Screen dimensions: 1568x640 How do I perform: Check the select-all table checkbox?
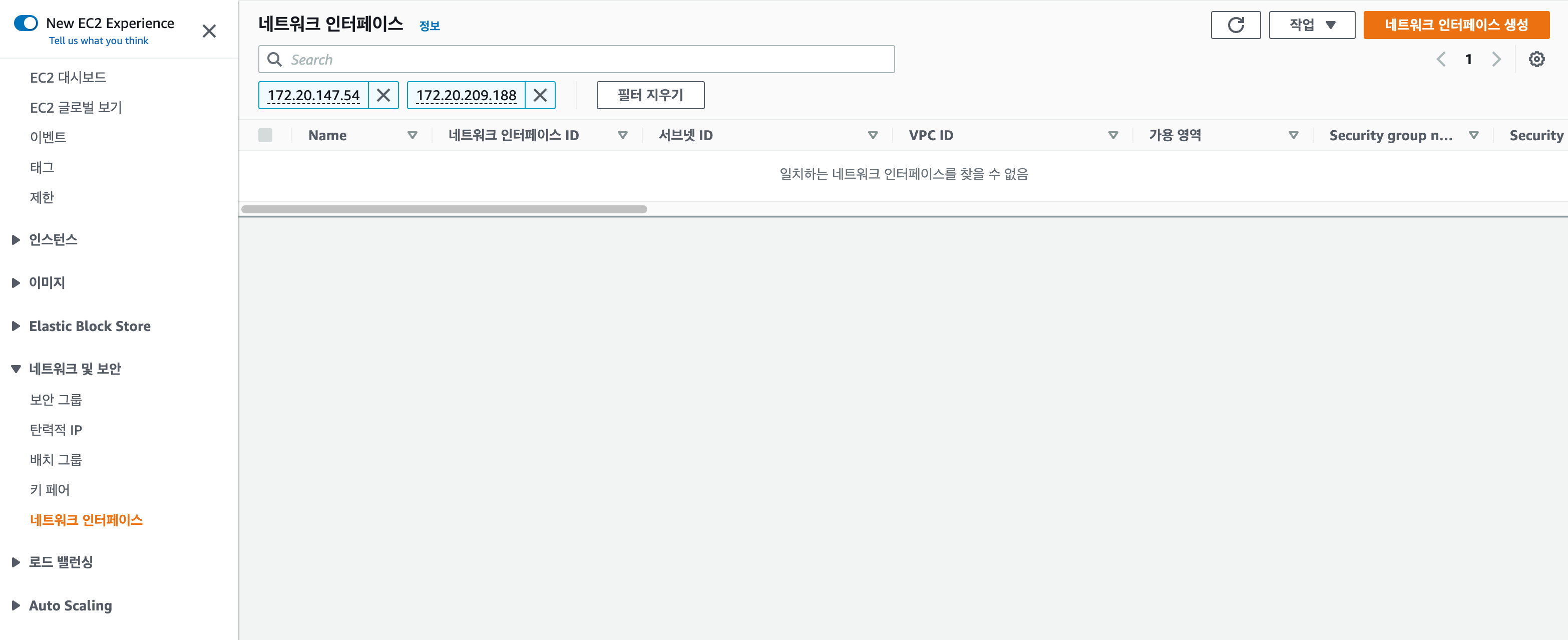265,135
